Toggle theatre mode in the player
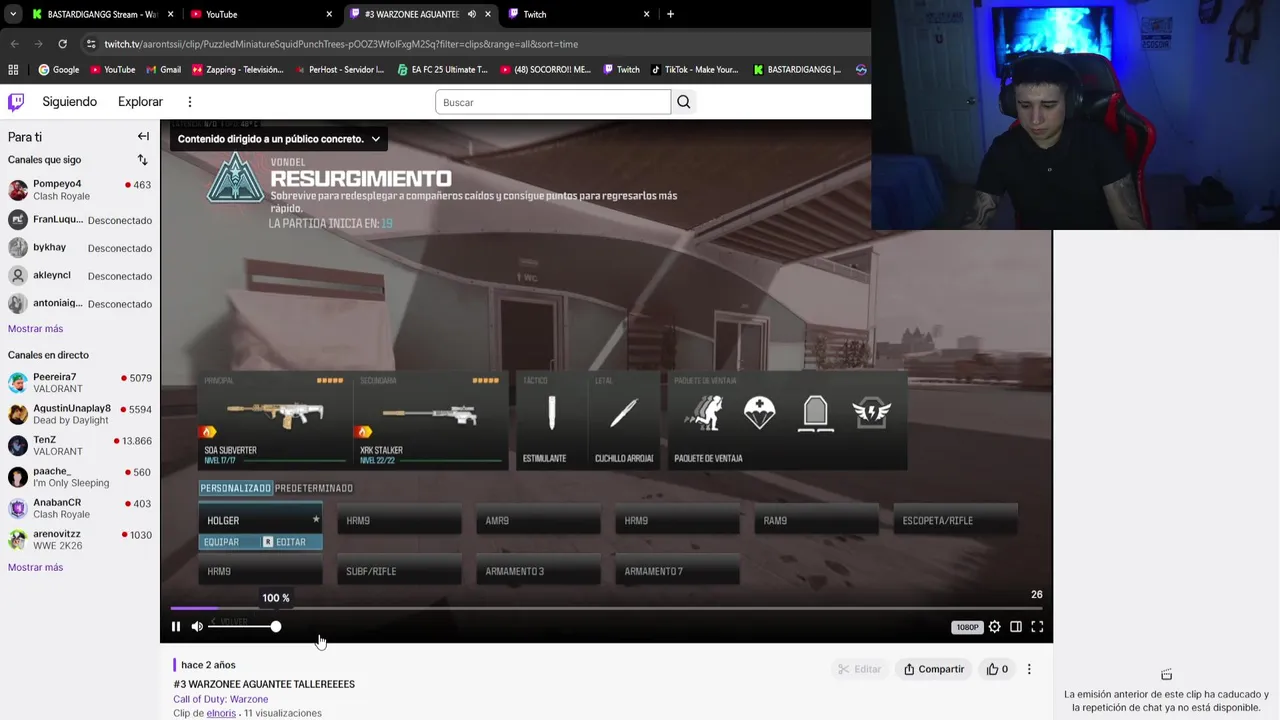Screen dimensions: 1280x720 tap(1016, 627)
